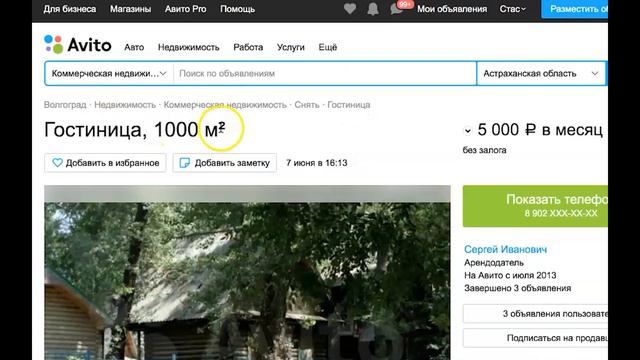Go to Авито Pro
This screenshot has height=360, width=640.
coord(185,9)
